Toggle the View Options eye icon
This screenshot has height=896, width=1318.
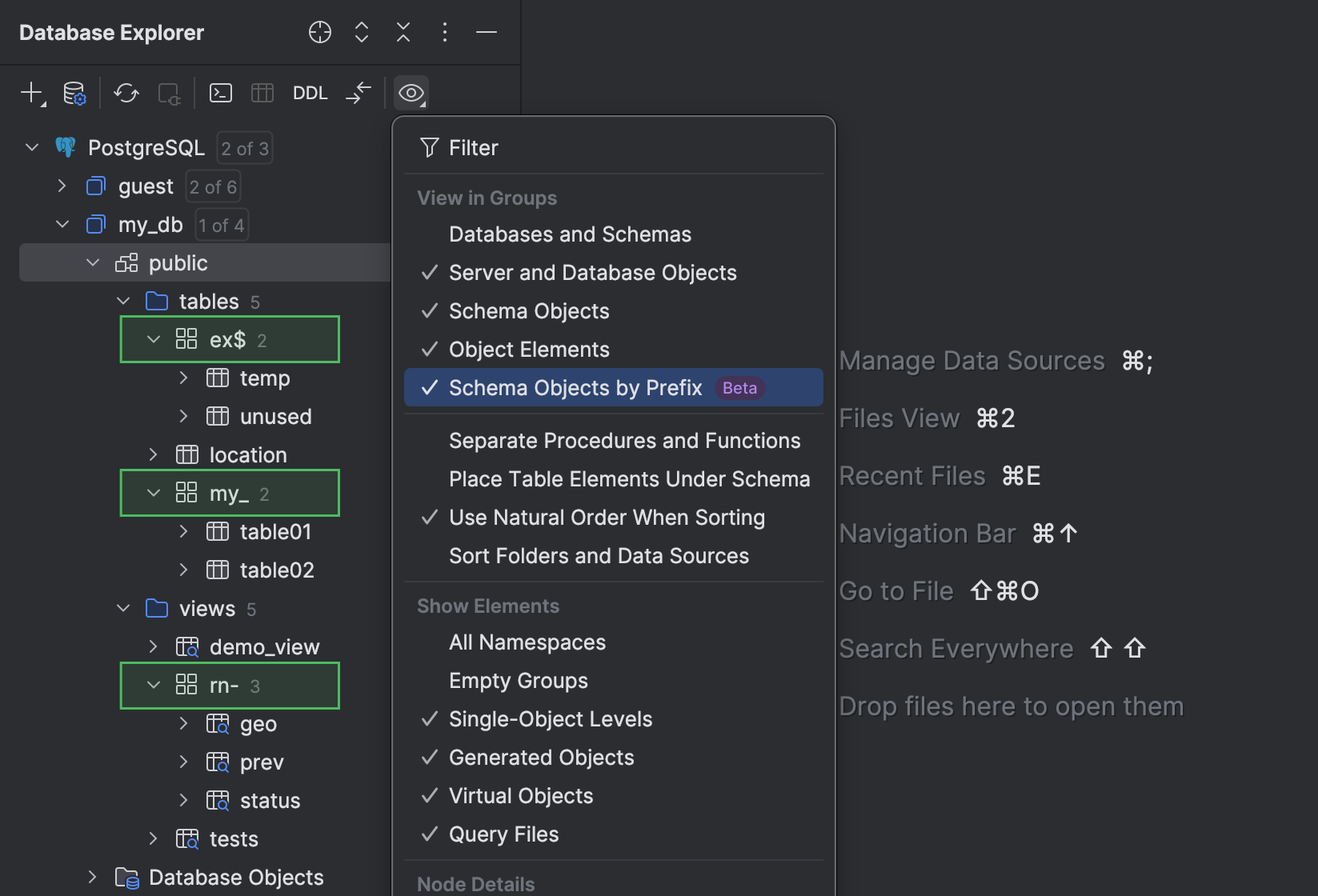(411, 93)
